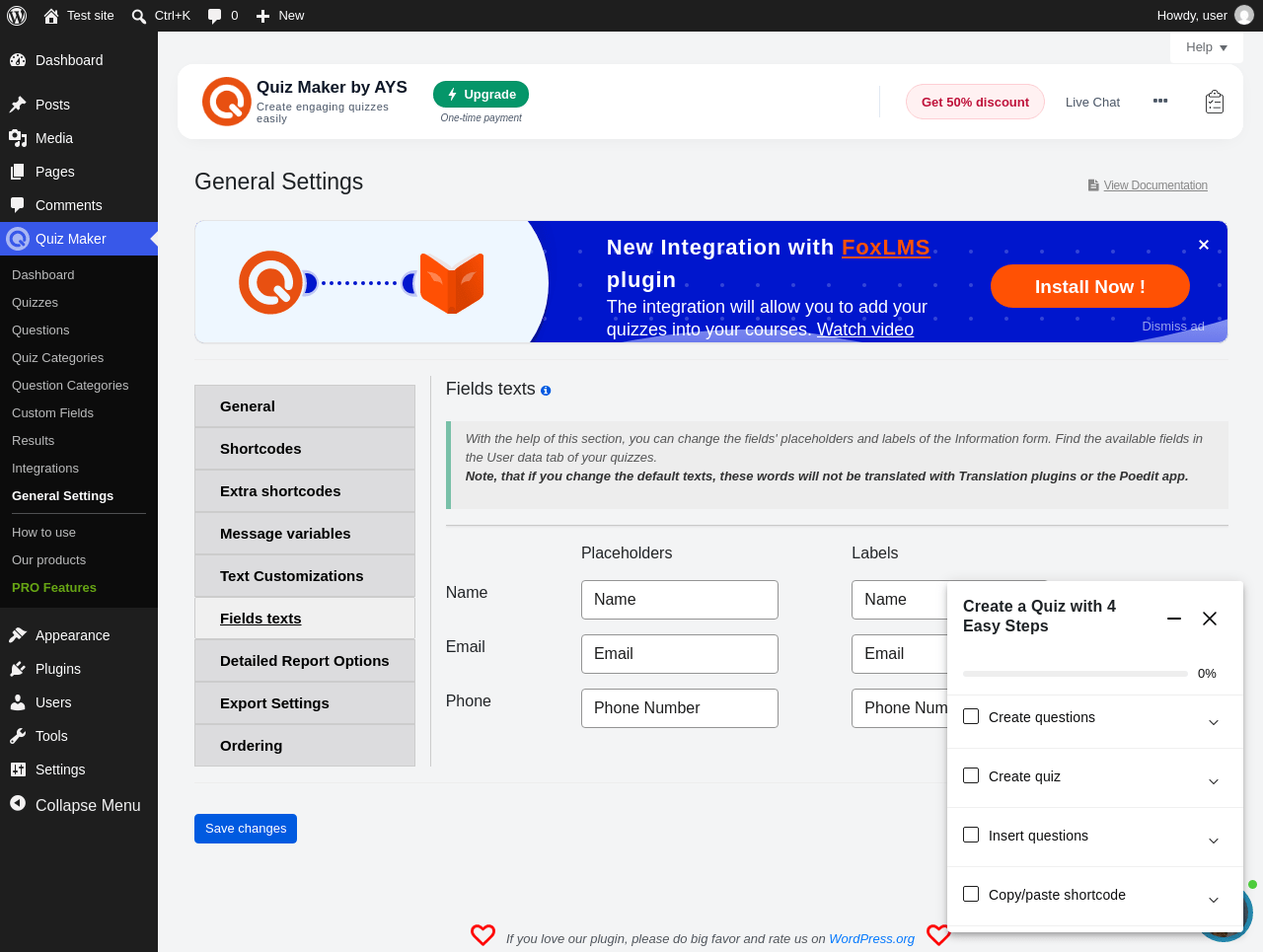Expand the Insert questions step chevron
Viewport: 1263px width, 952px height.
click(1214, 841)
